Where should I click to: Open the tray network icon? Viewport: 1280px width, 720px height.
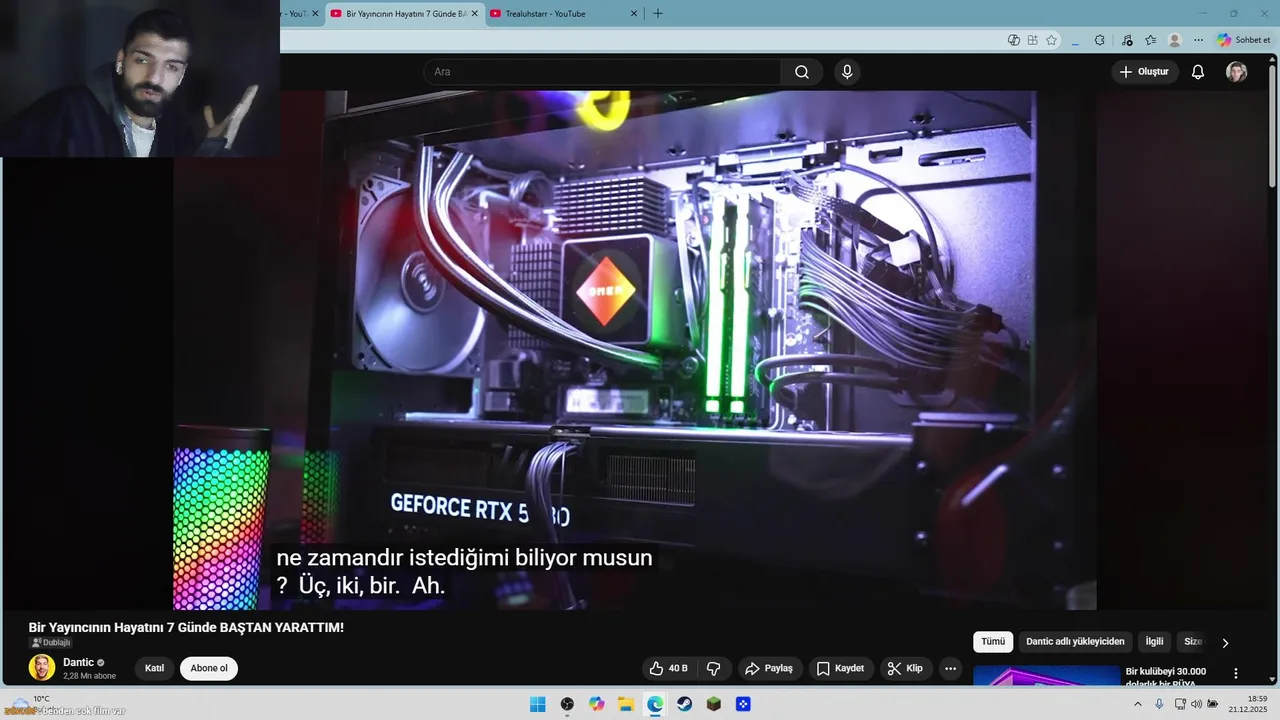click(x=1180, y=704)
